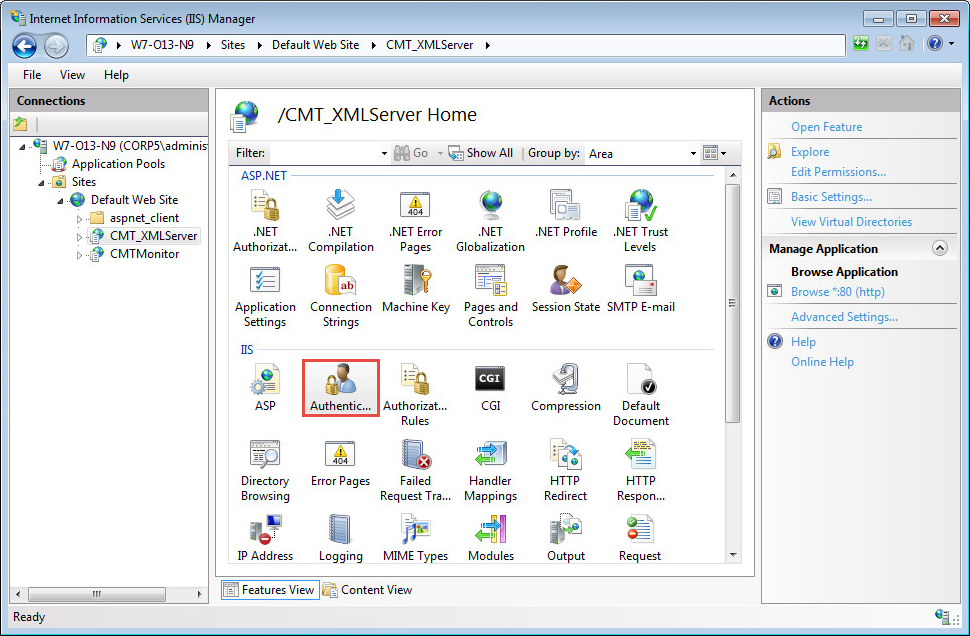Select the ASP feature icon
970x636 pixels.
click(265, 388)
